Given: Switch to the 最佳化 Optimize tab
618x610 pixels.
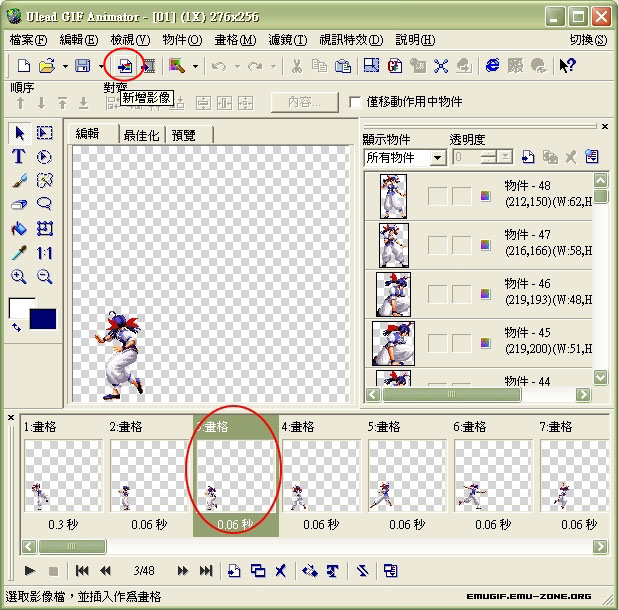Looking at the screenshot, I should (141, 135).
